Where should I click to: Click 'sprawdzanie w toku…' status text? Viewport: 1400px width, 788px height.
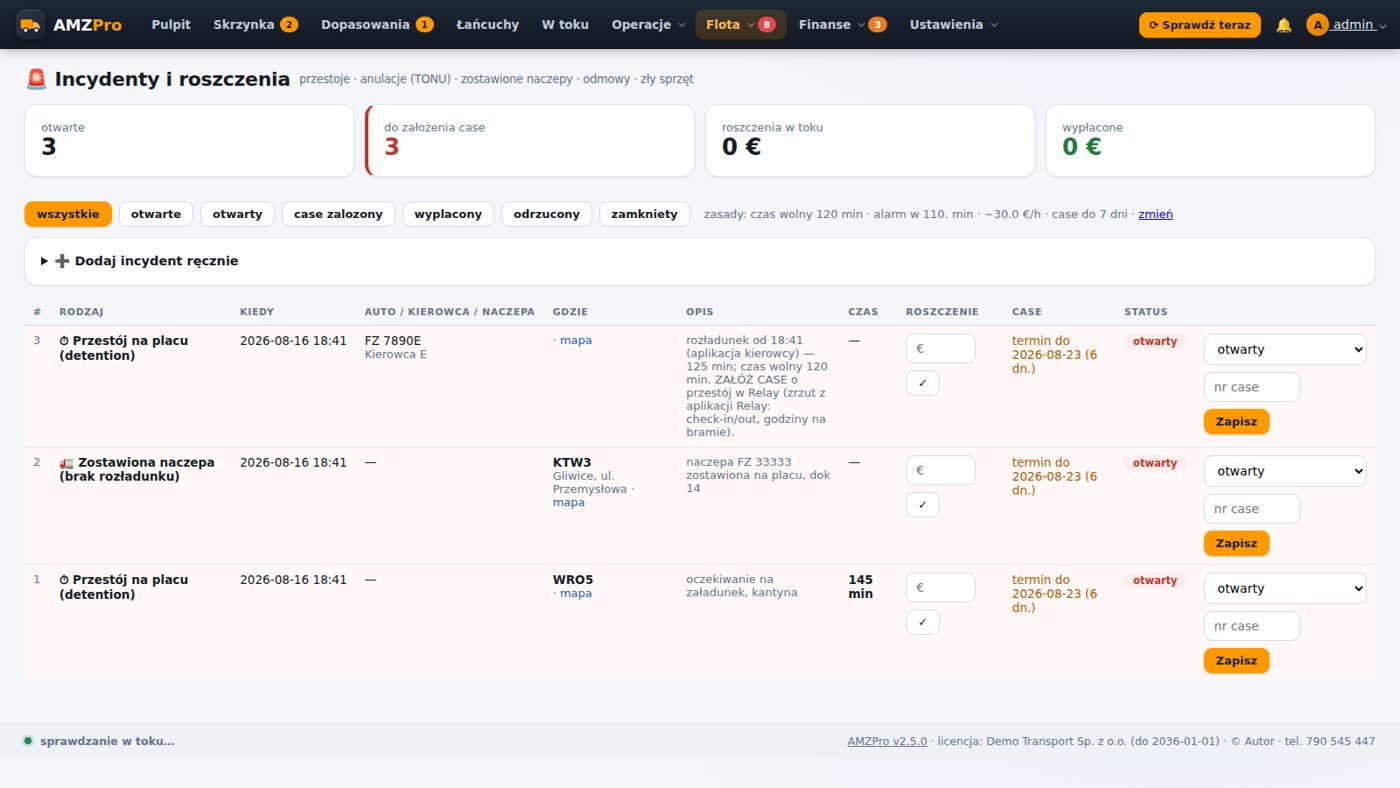(107, 741)
